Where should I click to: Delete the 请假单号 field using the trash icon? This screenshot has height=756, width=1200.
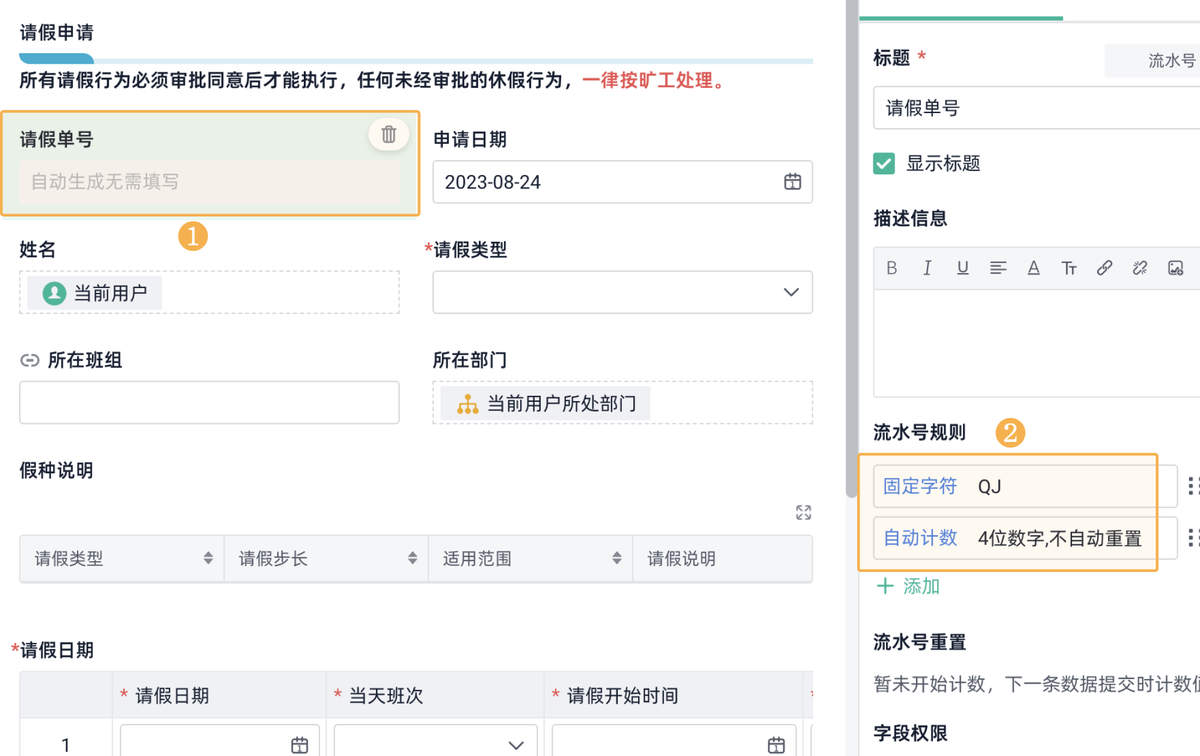click(388, 134)
